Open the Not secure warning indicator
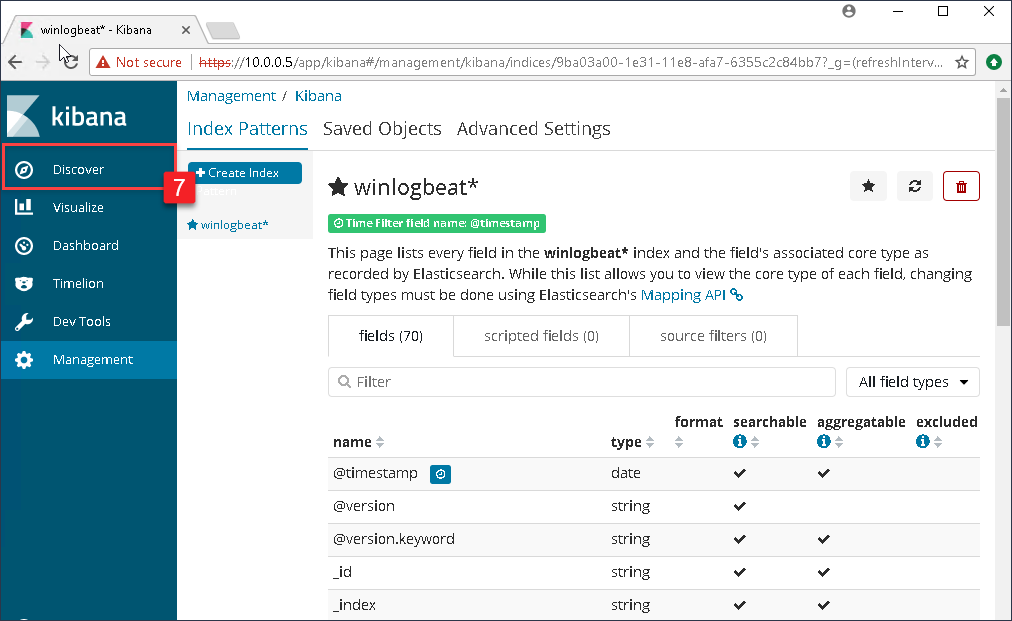1012x621 pixels. (x=139, y=62)
